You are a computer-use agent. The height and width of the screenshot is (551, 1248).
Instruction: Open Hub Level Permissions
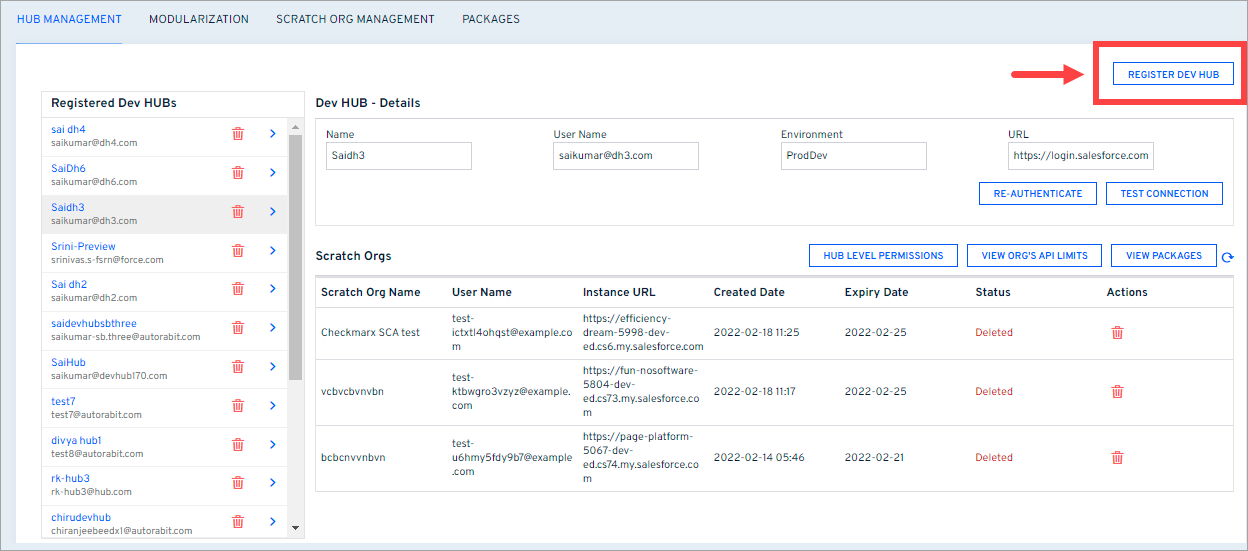[x=883, y=256]
